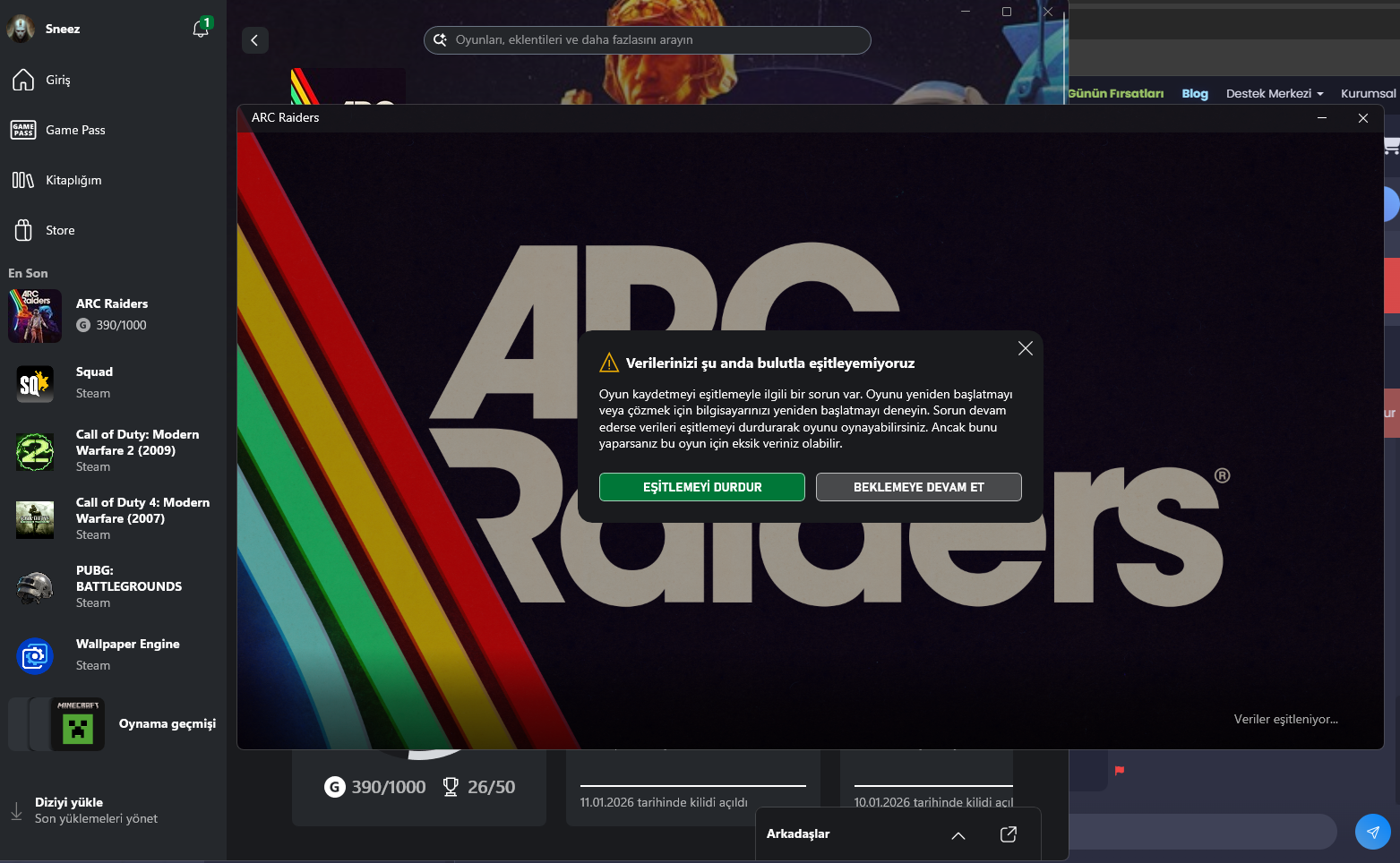The width and height of the screenshot is (1400, 863).
Task: Expand the Arkadaşlar friends panel
Action: 958,834
